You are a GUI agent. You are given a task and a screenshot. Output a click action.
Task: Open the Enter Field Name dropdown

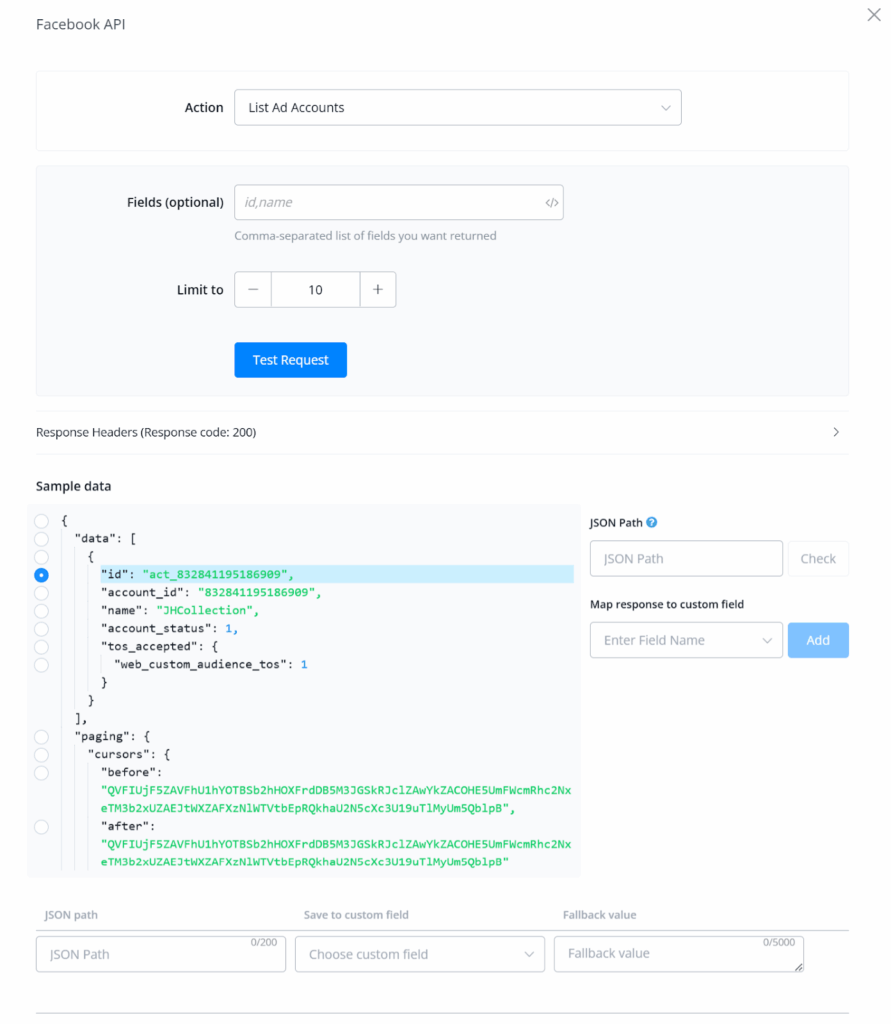[x=686, y=641]
